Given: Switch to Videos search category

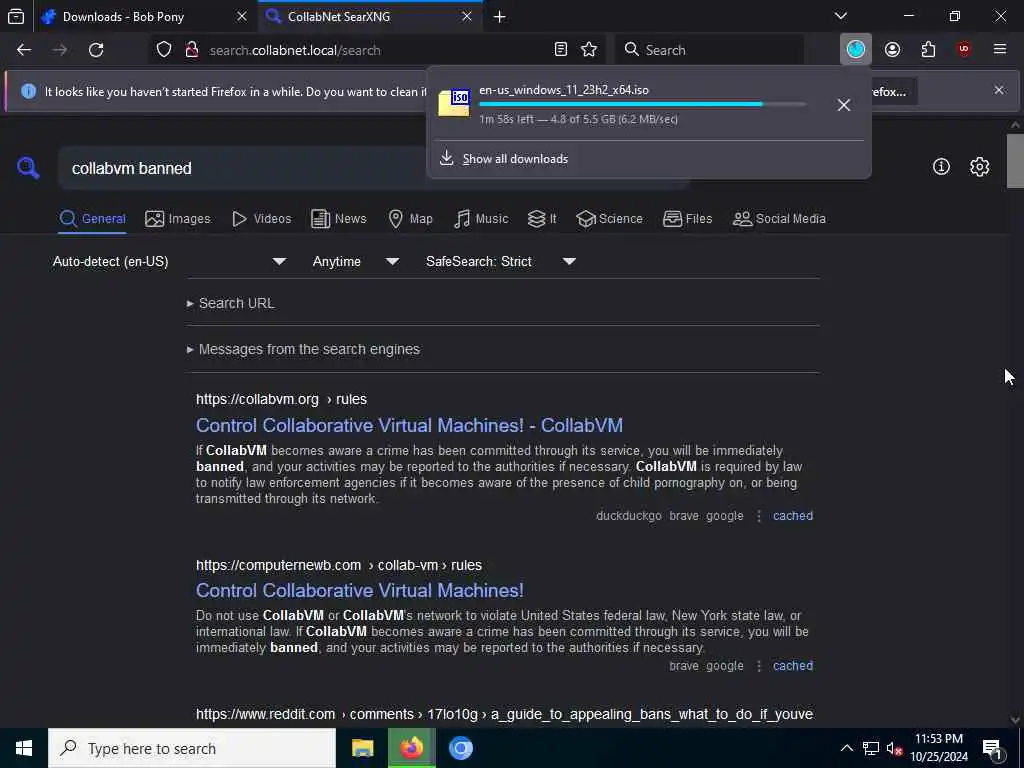Looking at the screenshot, I should (261, 219).
